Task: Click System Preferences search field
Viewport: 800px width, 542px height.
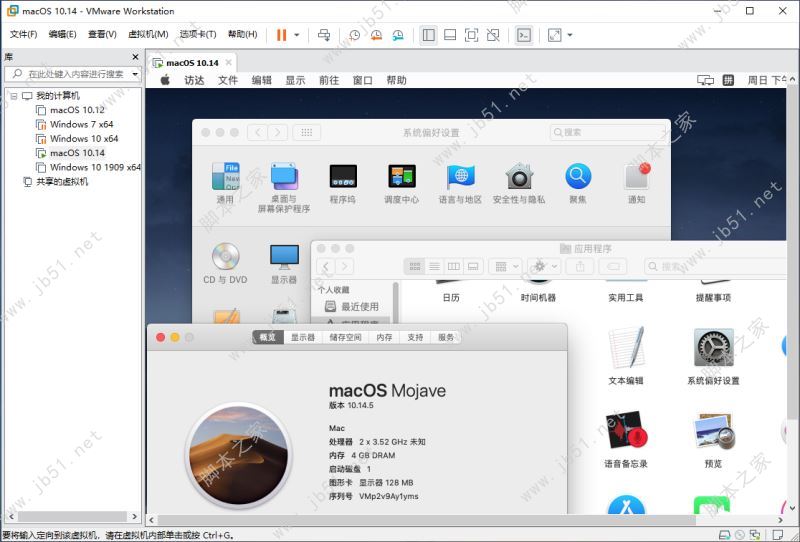Action: click(x=607, y=132)
